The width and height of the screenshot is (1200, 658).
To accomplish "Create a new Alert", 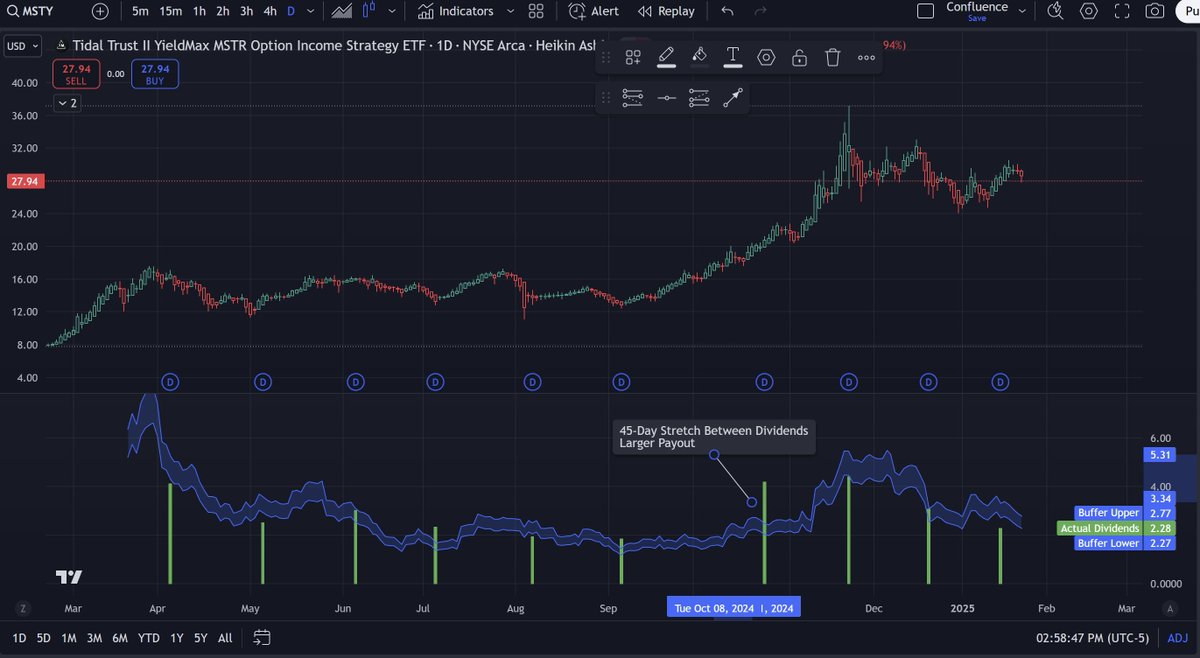I will [x=594, y=11].
